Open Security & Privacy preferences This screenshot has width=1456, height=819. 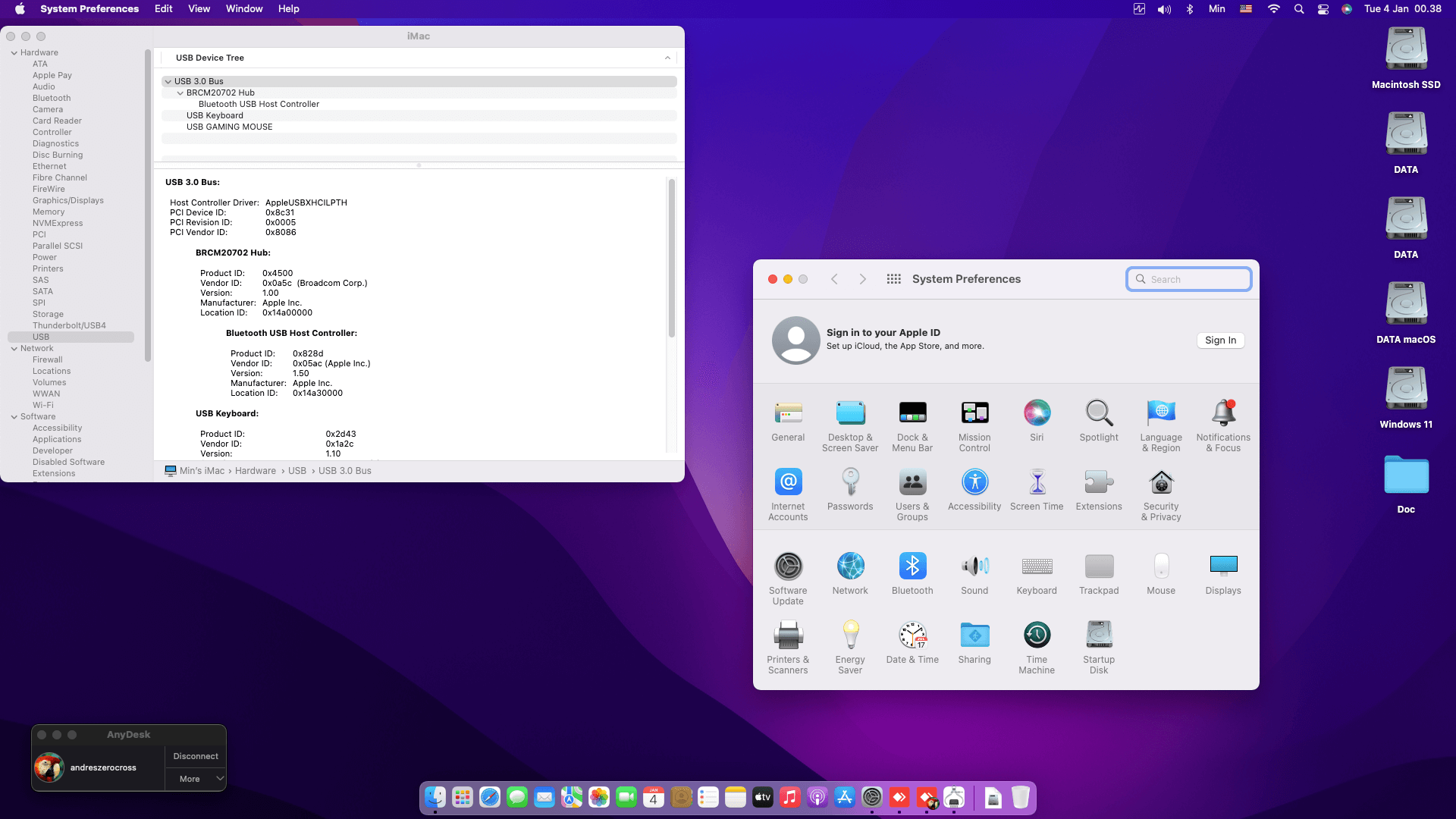(x=1161, y=495)
